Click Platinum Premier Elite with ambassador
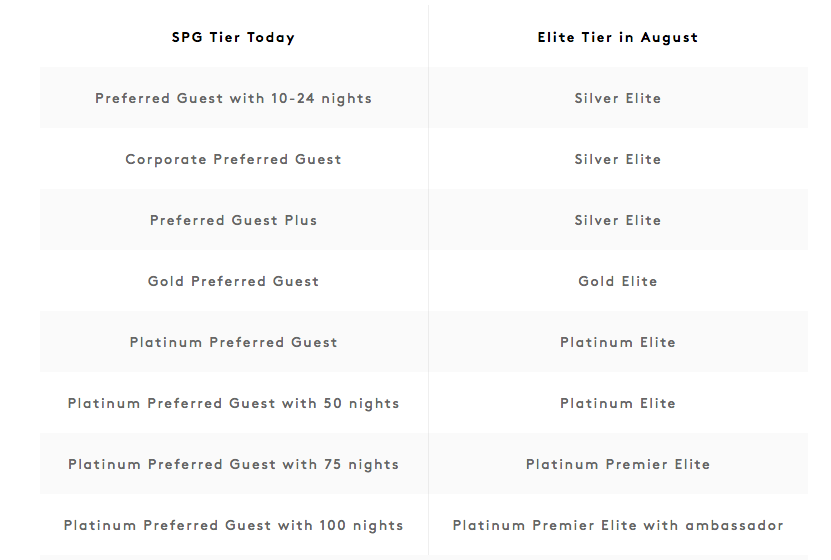The image size is (831, 560). [x=618, y=525]
